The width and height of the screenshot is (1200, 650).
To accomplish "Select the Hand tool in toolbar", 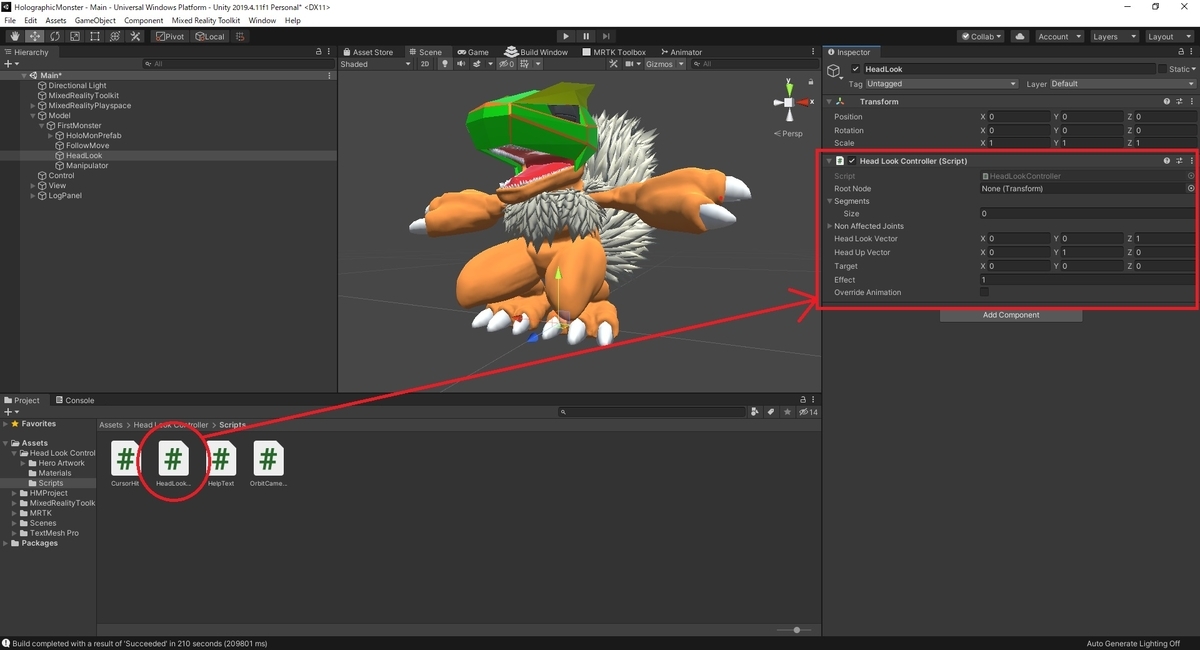I will click(x=14, y=36).
